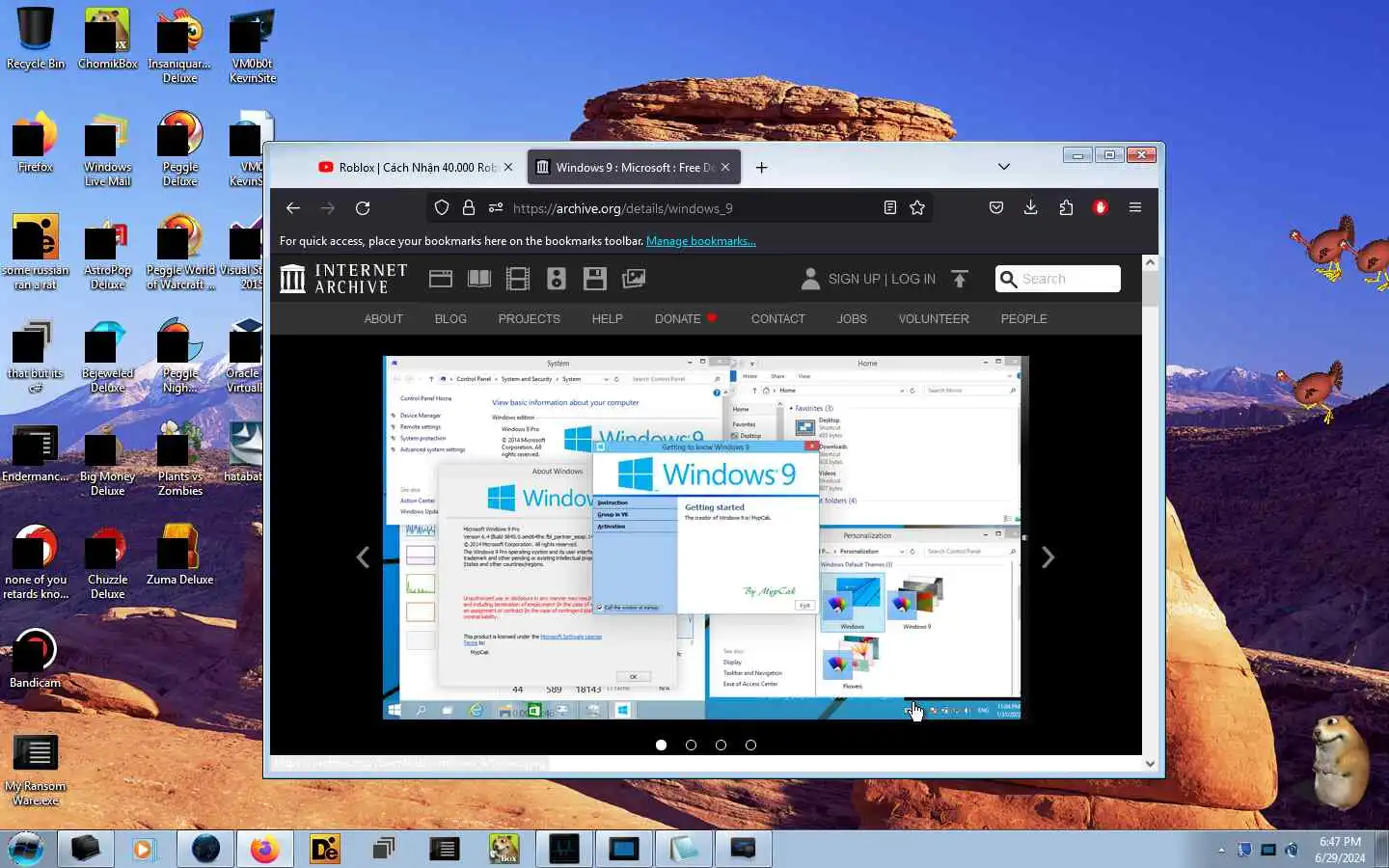The image size is (1389, 868).
Task: Open the JOBS page link
Action: (x=852, y=318)
